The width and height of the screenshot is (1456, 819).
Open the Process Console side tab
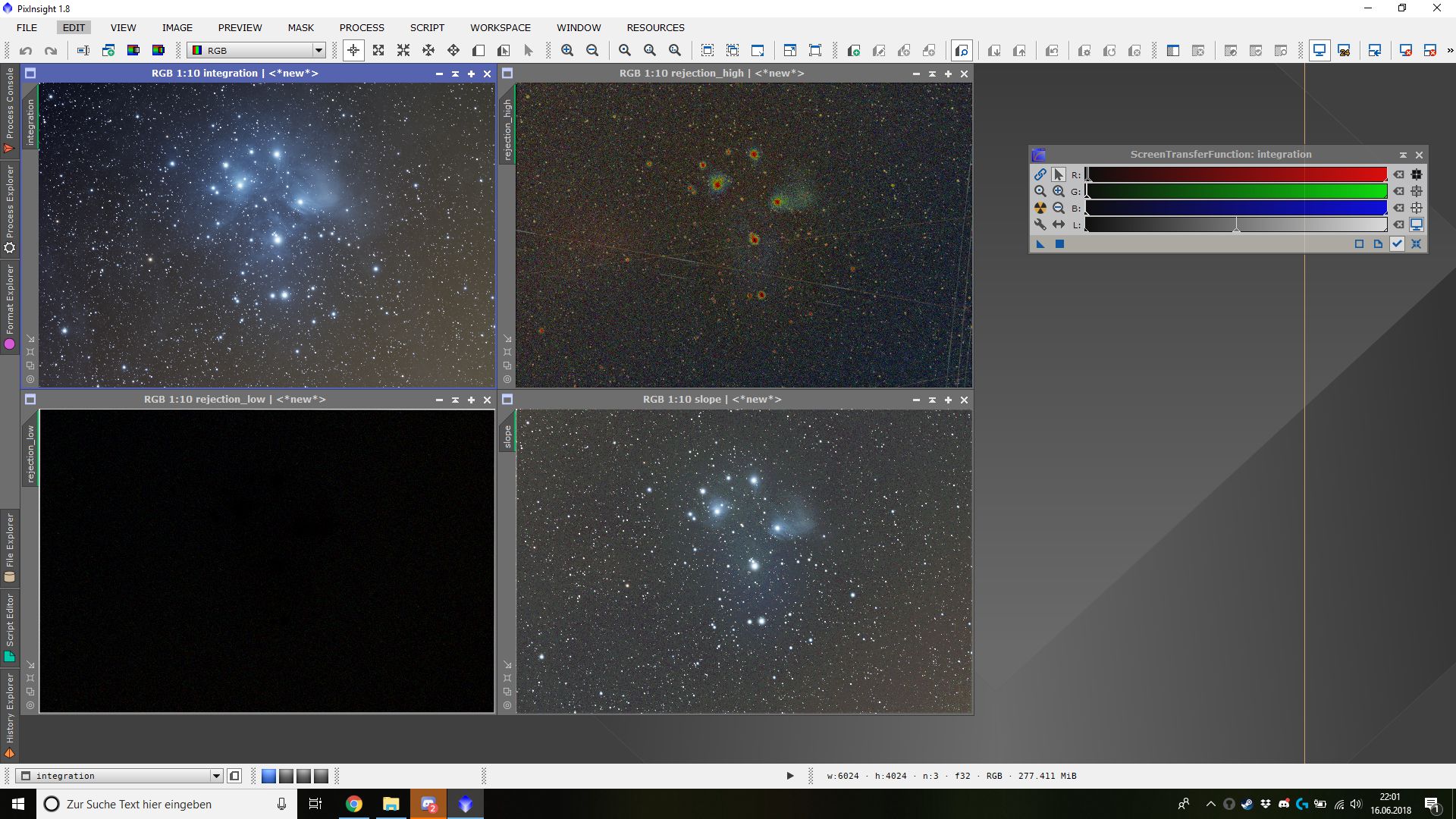point(10,111)
